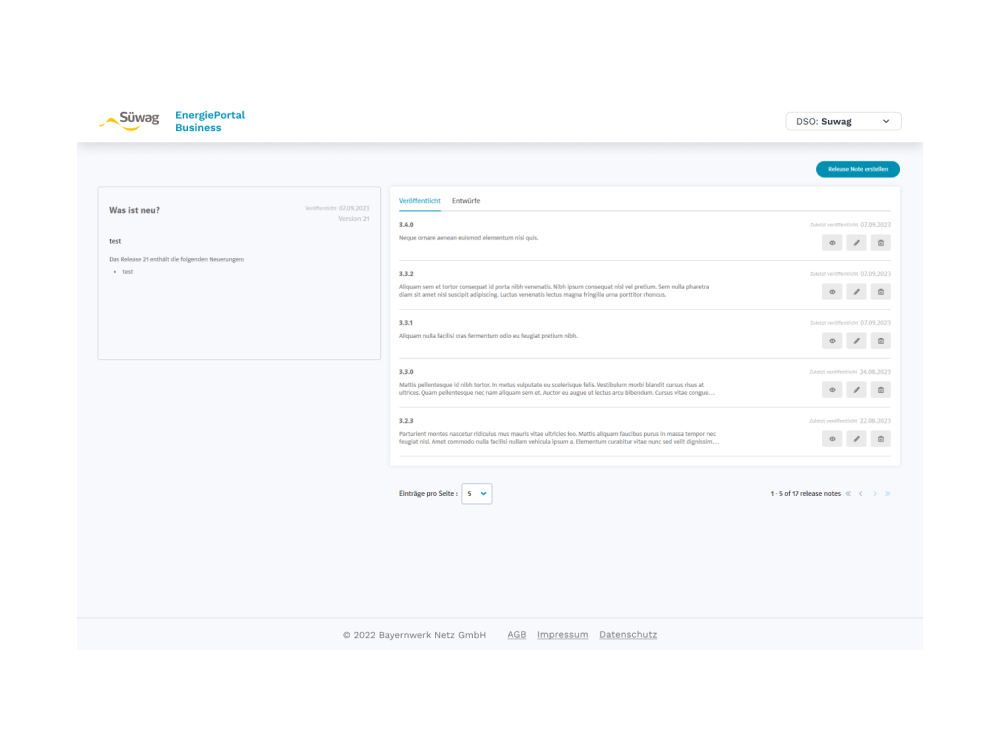Switch to the Entwürfe tab
Screen dimensions: 1000x750
click(x=466, y=201)
